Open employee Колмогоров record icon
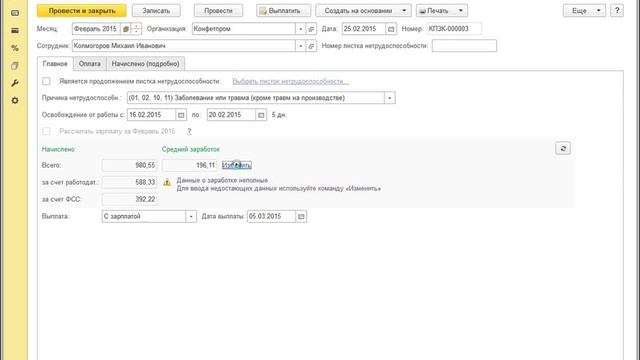640x360 pixels. point(311,46)
